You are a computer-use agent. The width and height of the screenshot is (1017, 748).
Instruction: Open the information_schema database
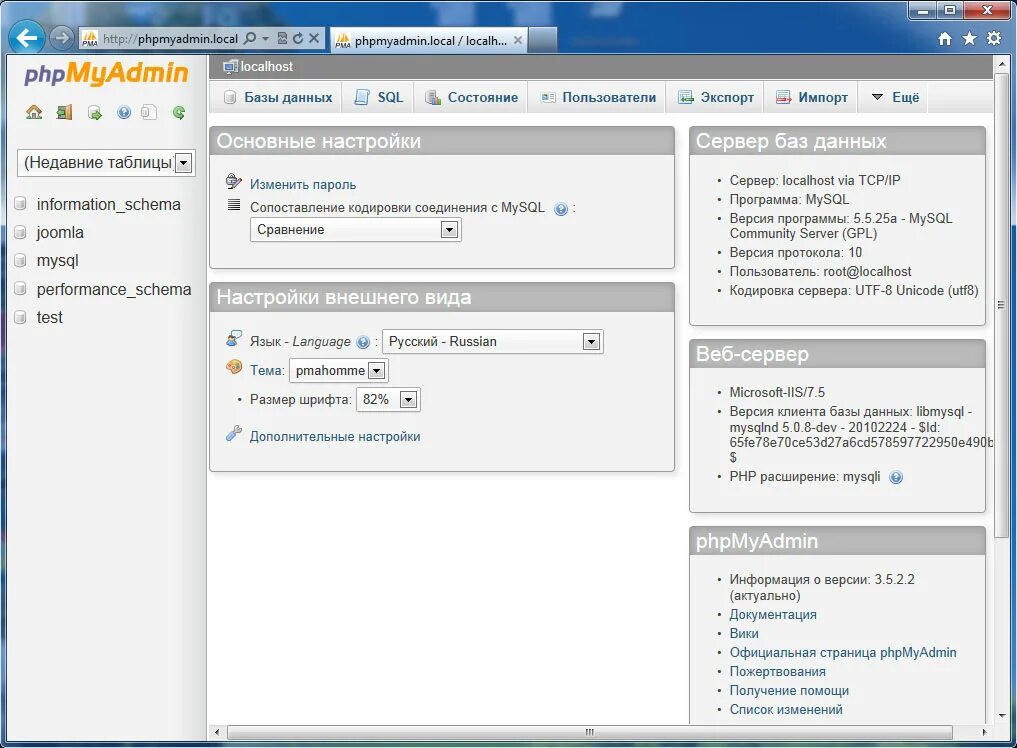click(108, 204)
